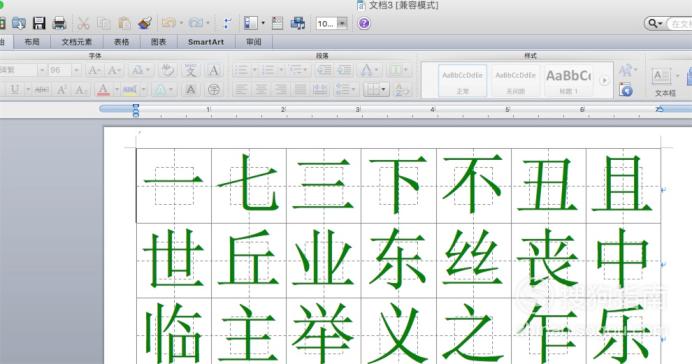This screenshot has width=692, height=364.
Task: Toggle align text right
Action: click(x=281, y=90)
